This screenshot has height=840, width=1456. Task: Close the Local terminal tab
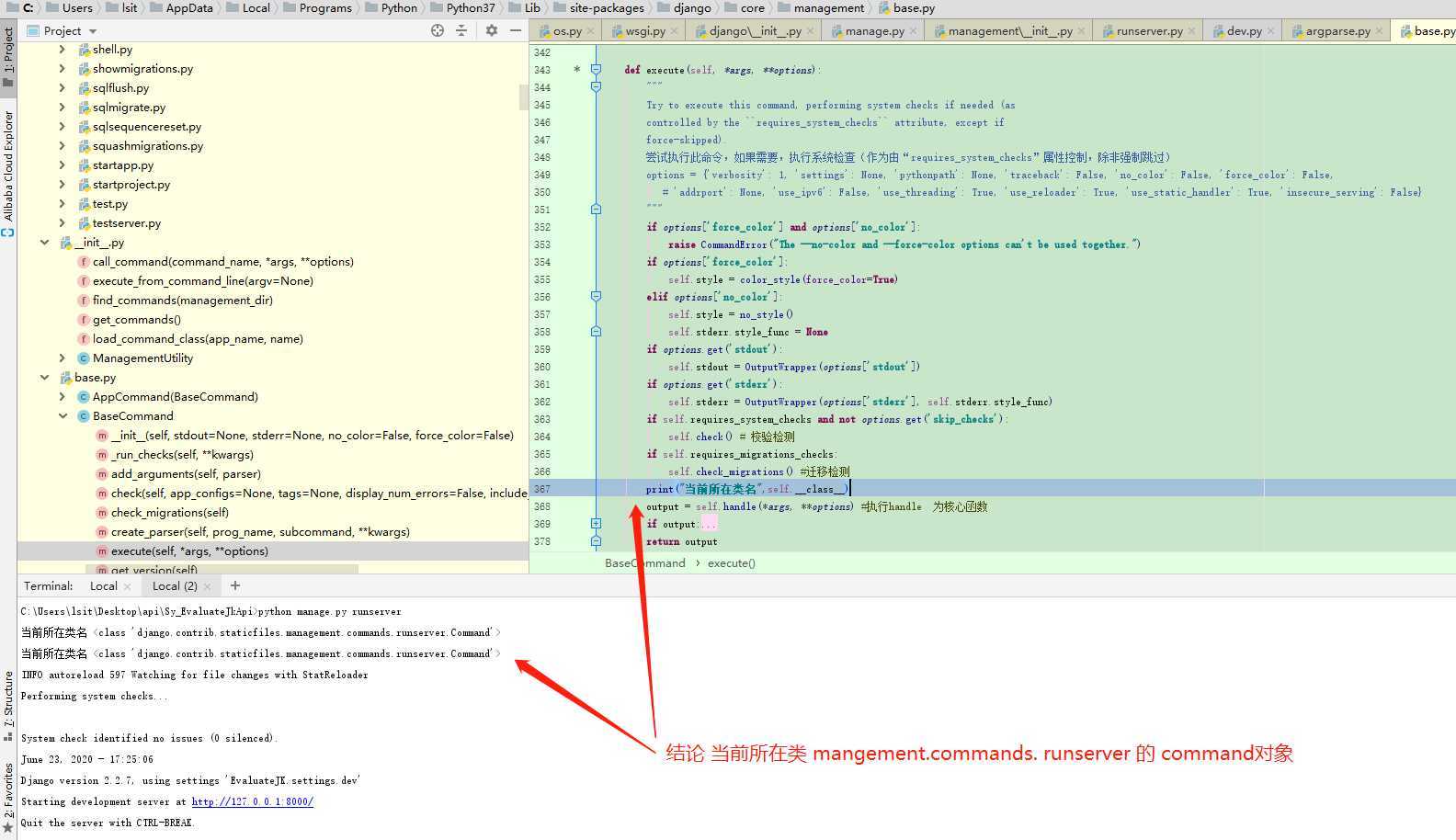tap(127, 586)
